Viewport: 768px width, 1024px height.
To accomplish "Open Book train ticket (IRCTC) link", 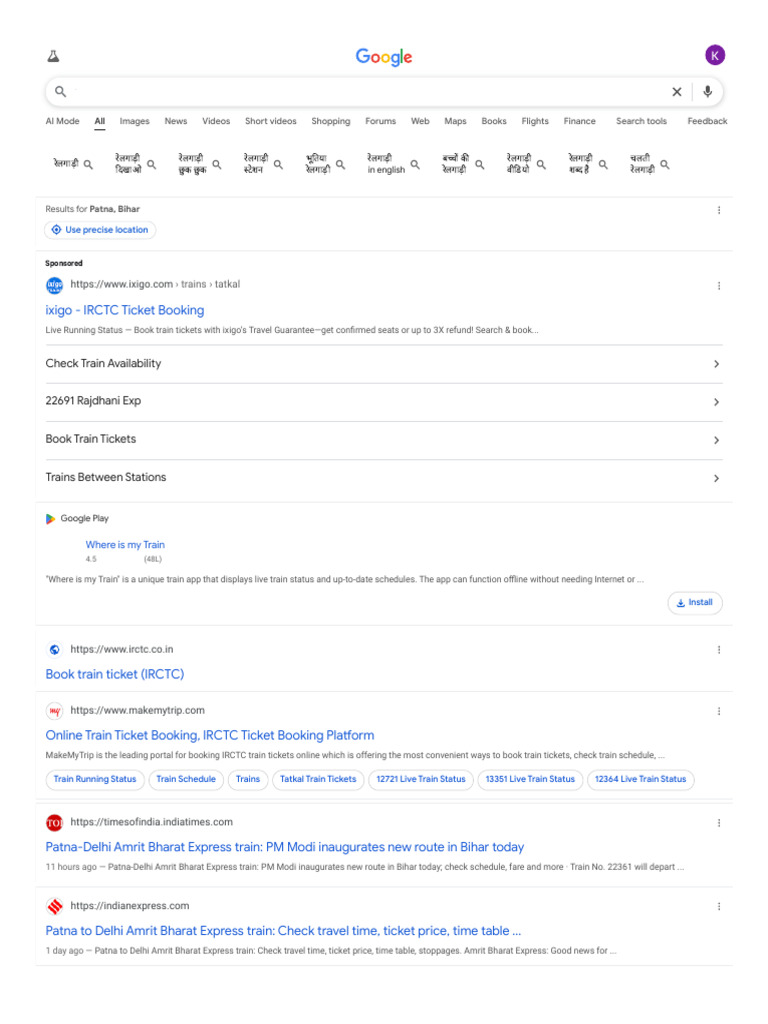I will (115, 674).
